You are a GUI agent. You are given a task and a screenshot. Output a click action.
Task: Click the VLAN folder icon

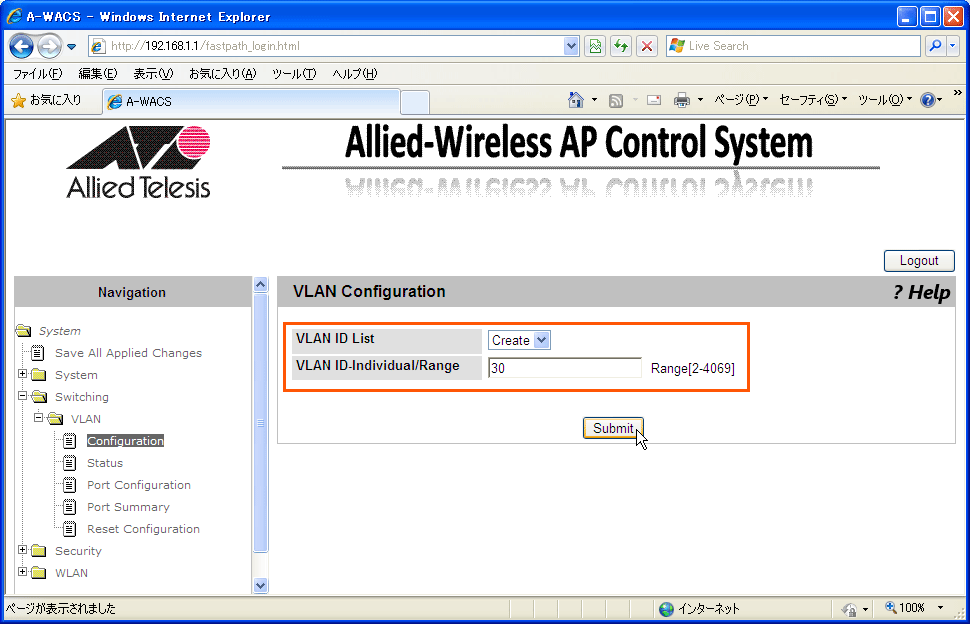pyautogui.click(x=55, y=419)
